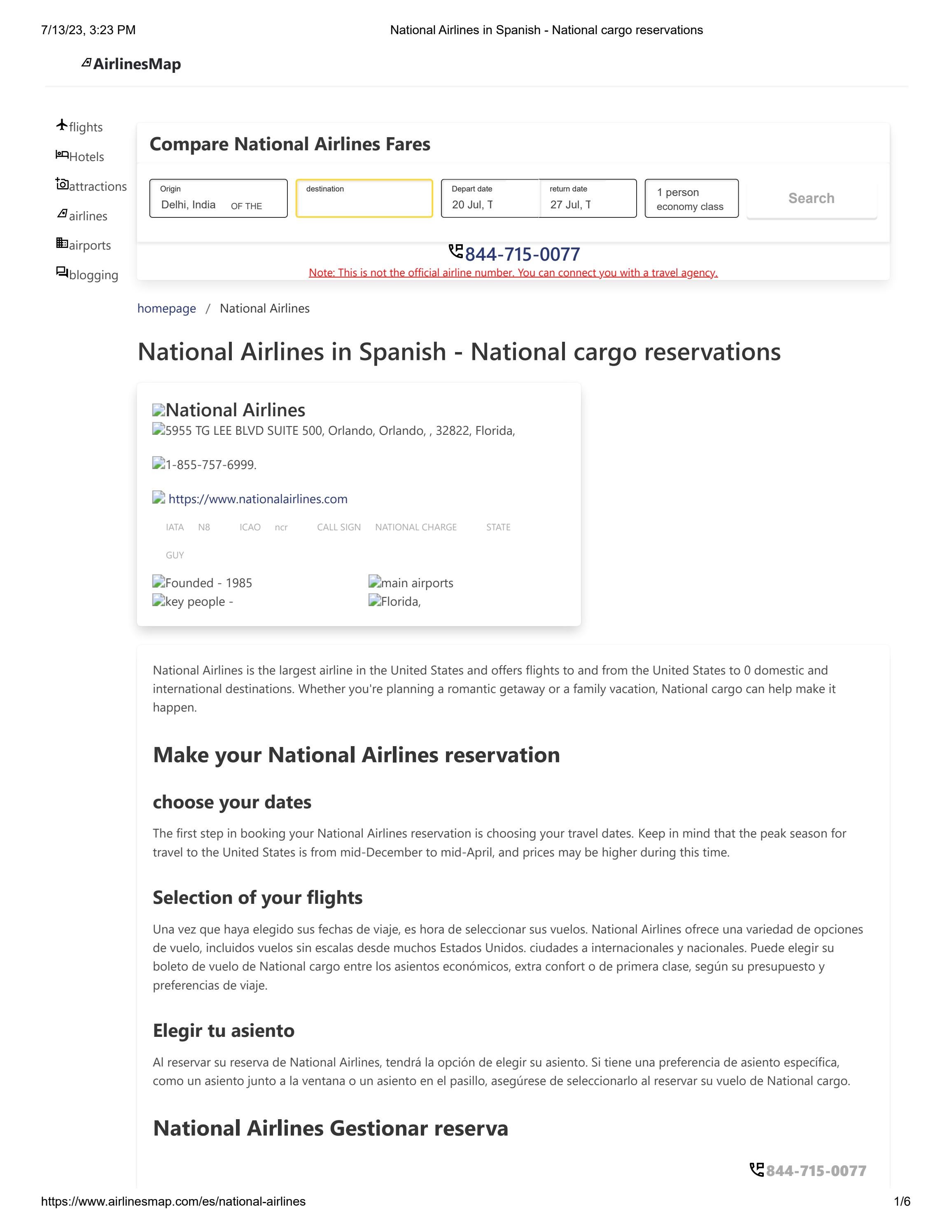Click the IATA code N8
This screenshot has width=952, height=1232.
(203, 527)
